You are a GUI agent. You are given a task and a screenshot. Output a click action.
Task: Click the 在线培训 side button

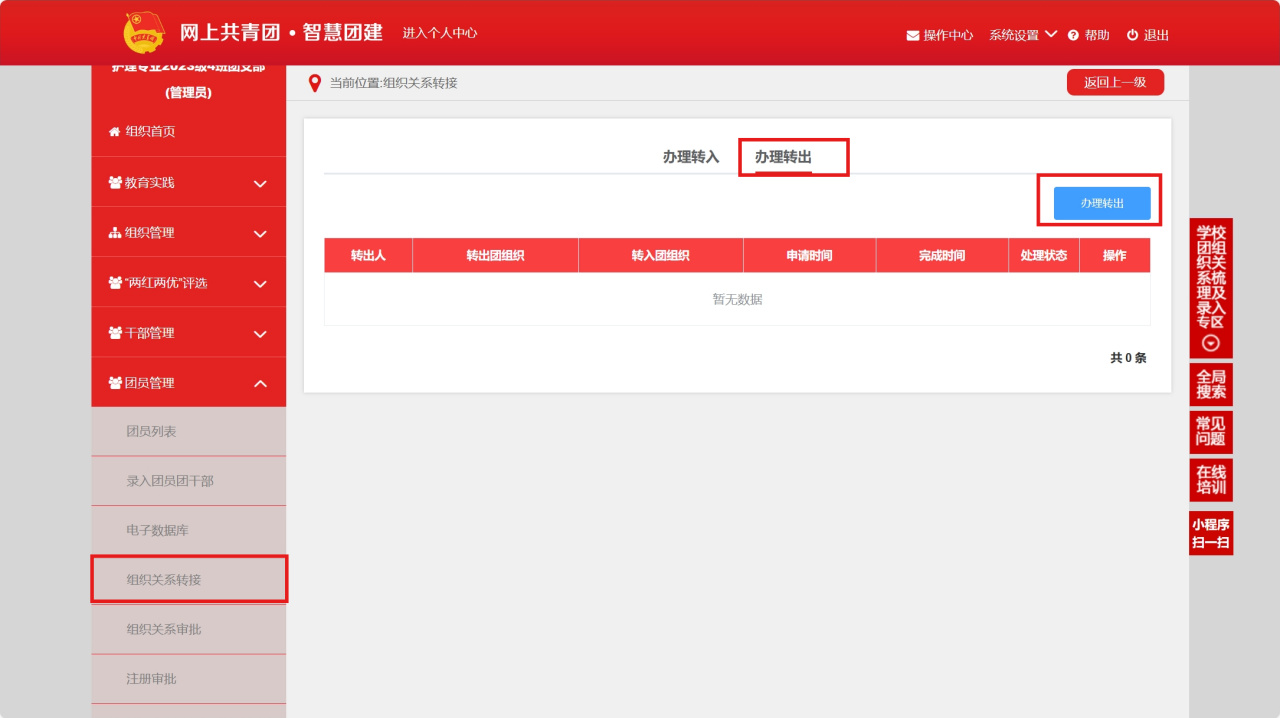1211,480
